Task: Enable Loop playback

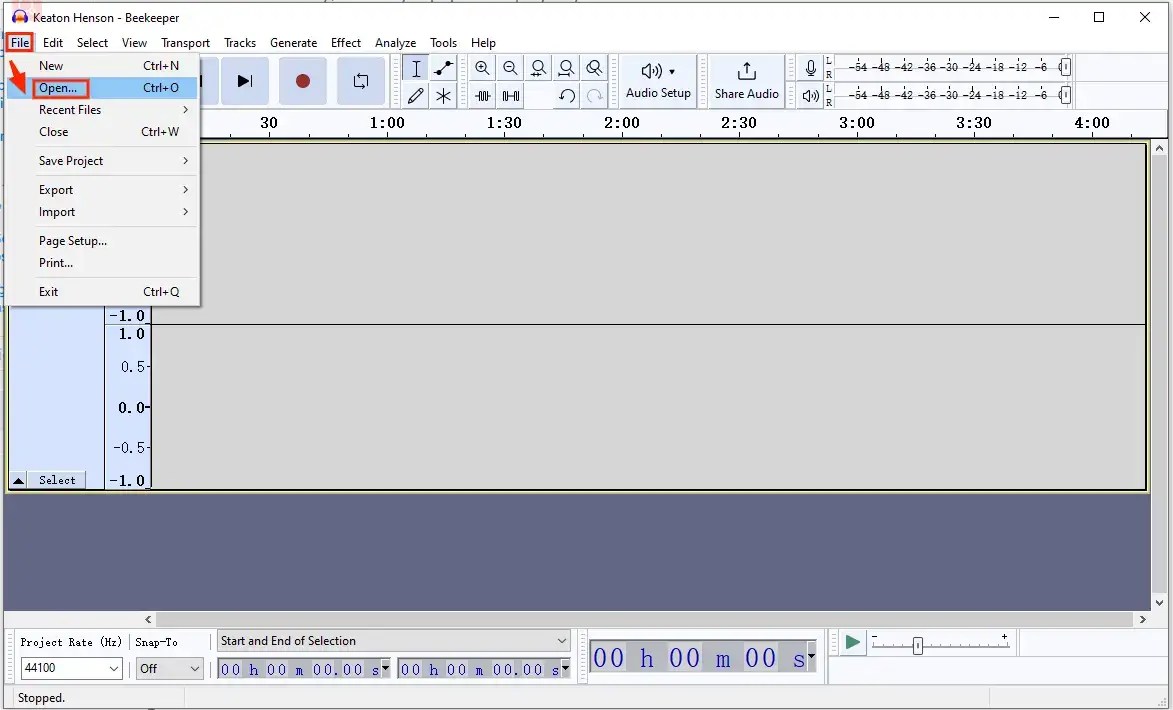Action: click(361, 81)
